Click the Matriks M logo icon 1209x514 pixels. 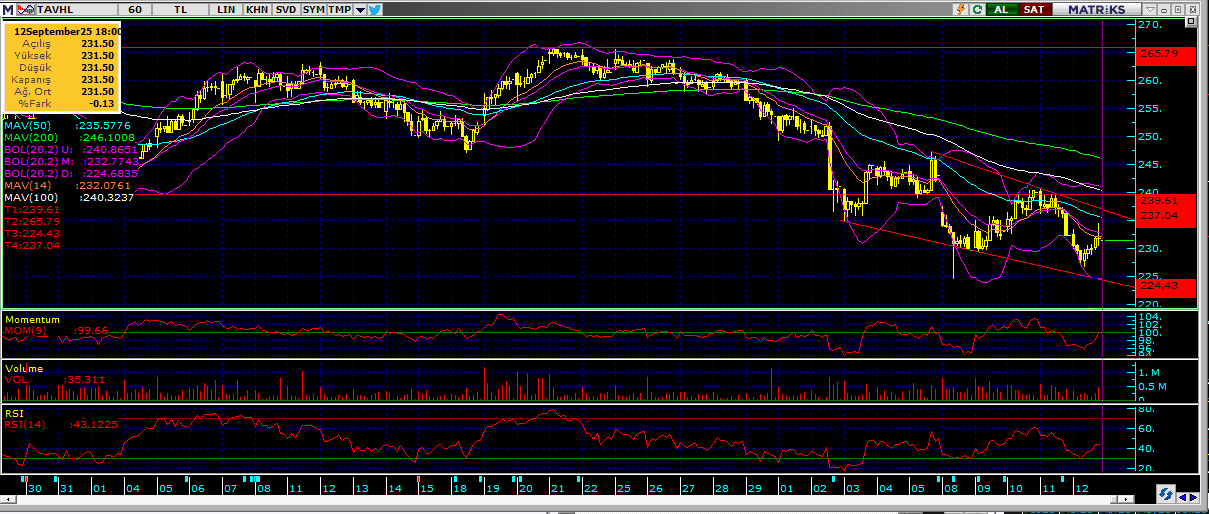click(9, 9)
